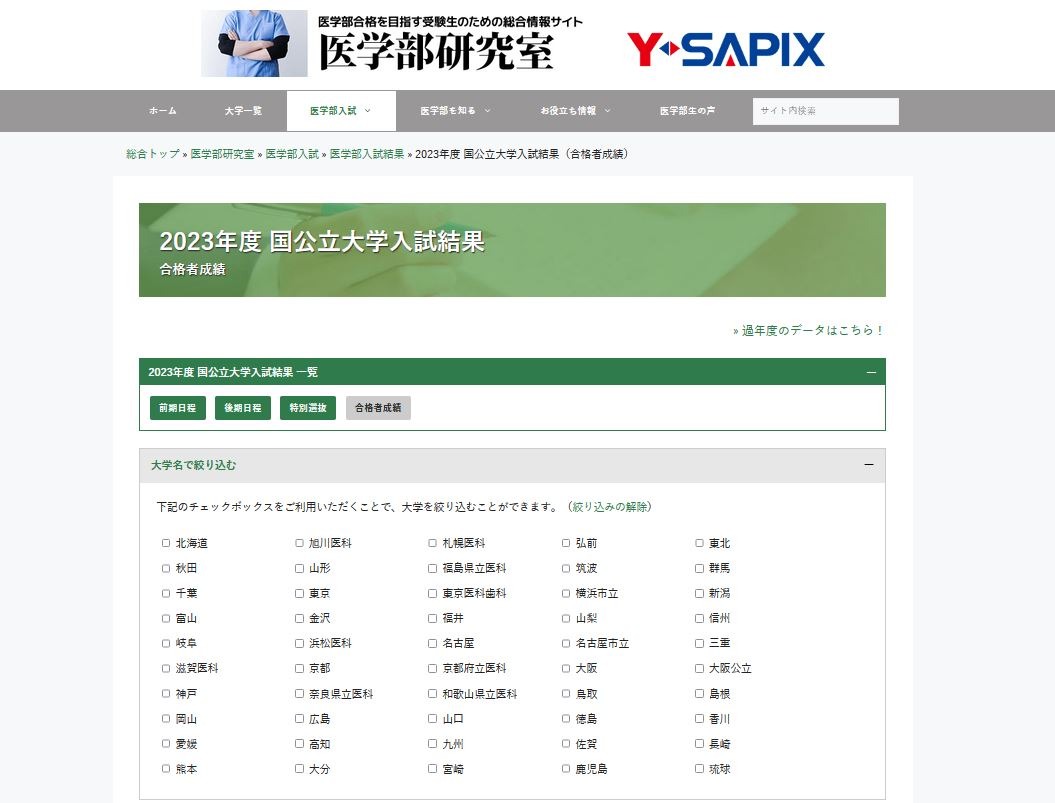This screenshot has width=1055, height=803.
Task: Click the サイト内検索 search field
Action: [826, 111]
